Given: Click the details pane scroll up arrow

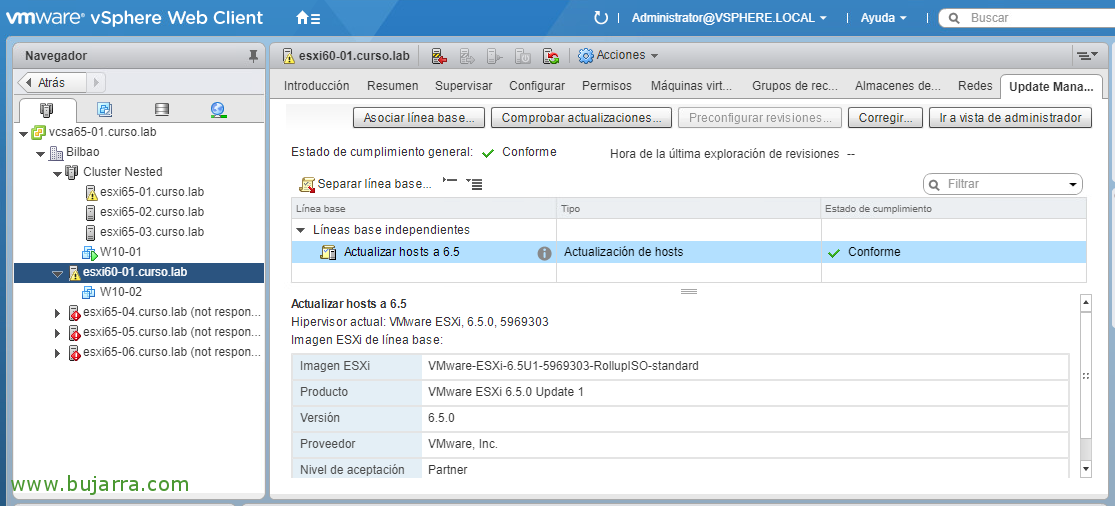Looking at the screenshot, I should [x=1085, y=303].
